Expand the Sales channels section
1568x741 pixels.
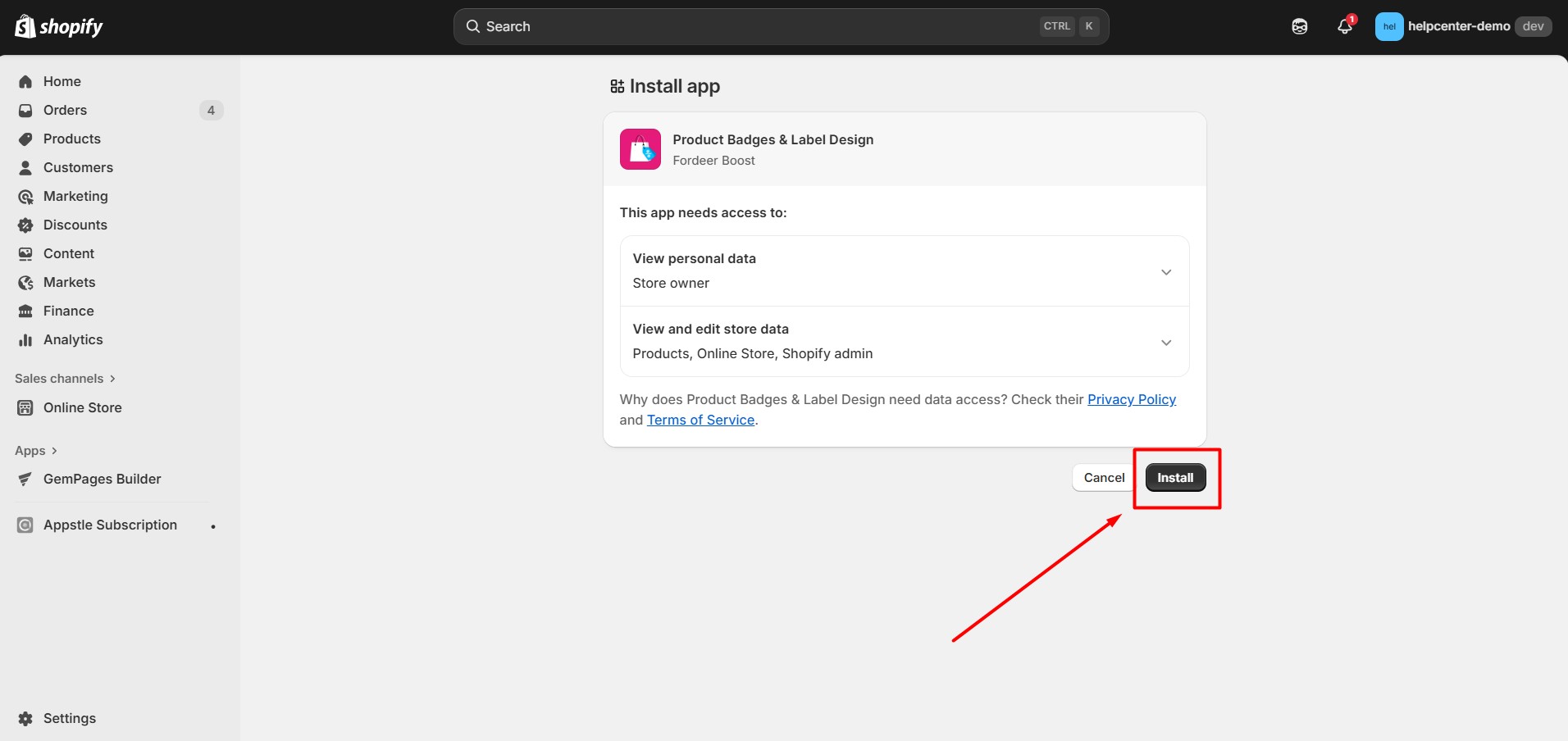click(65, 378)
